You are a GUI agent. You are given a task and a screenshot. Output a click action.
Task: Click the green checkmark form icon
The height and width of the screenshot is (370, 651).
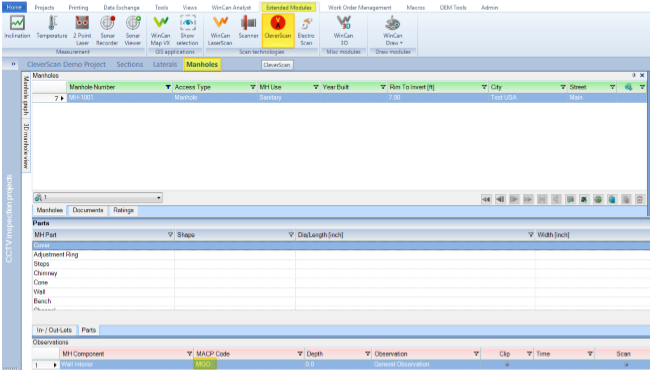[x=570, y=199]
